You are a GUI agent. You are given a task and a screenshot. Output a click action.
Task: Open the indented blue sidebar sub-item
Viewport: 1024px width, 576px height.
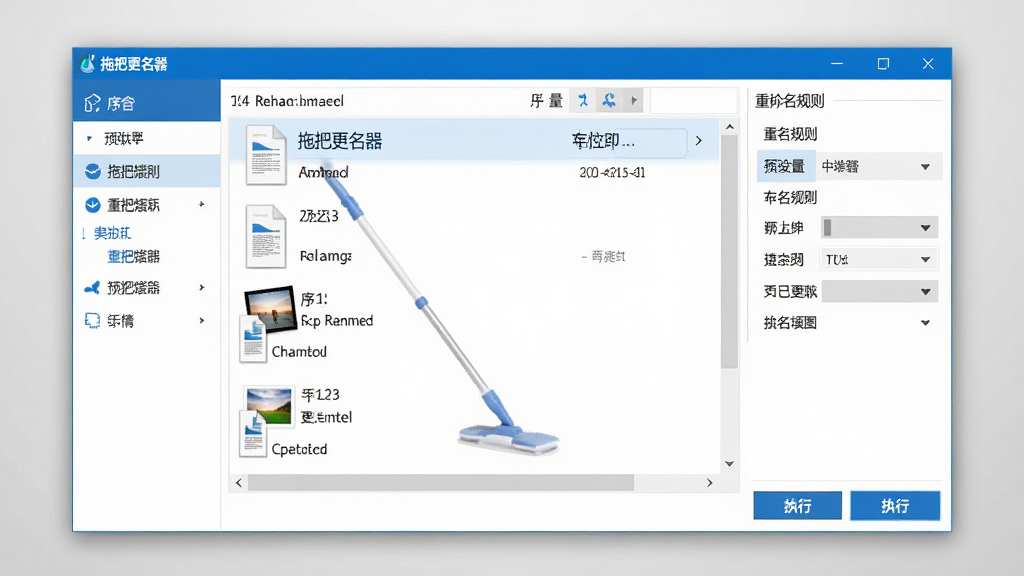coord(133,257)
